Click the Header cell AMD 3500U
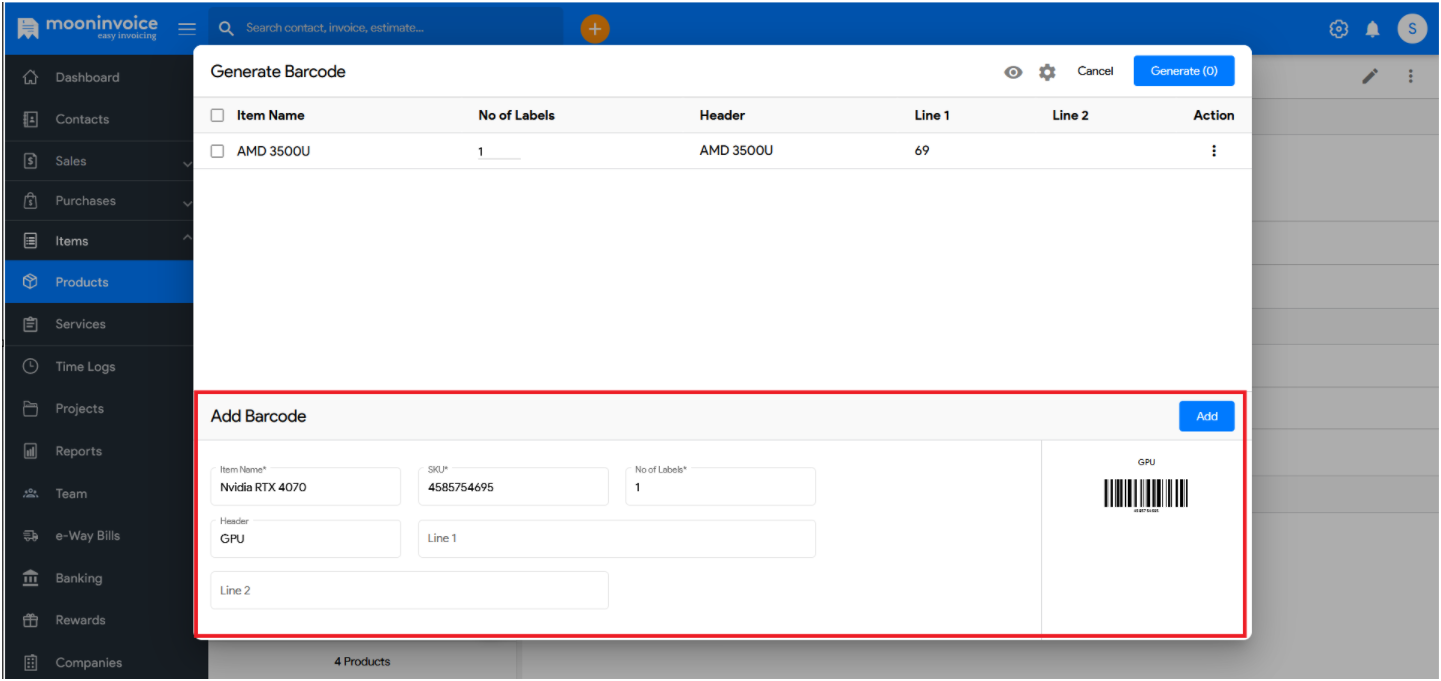1441x681 pixels. 737,151
